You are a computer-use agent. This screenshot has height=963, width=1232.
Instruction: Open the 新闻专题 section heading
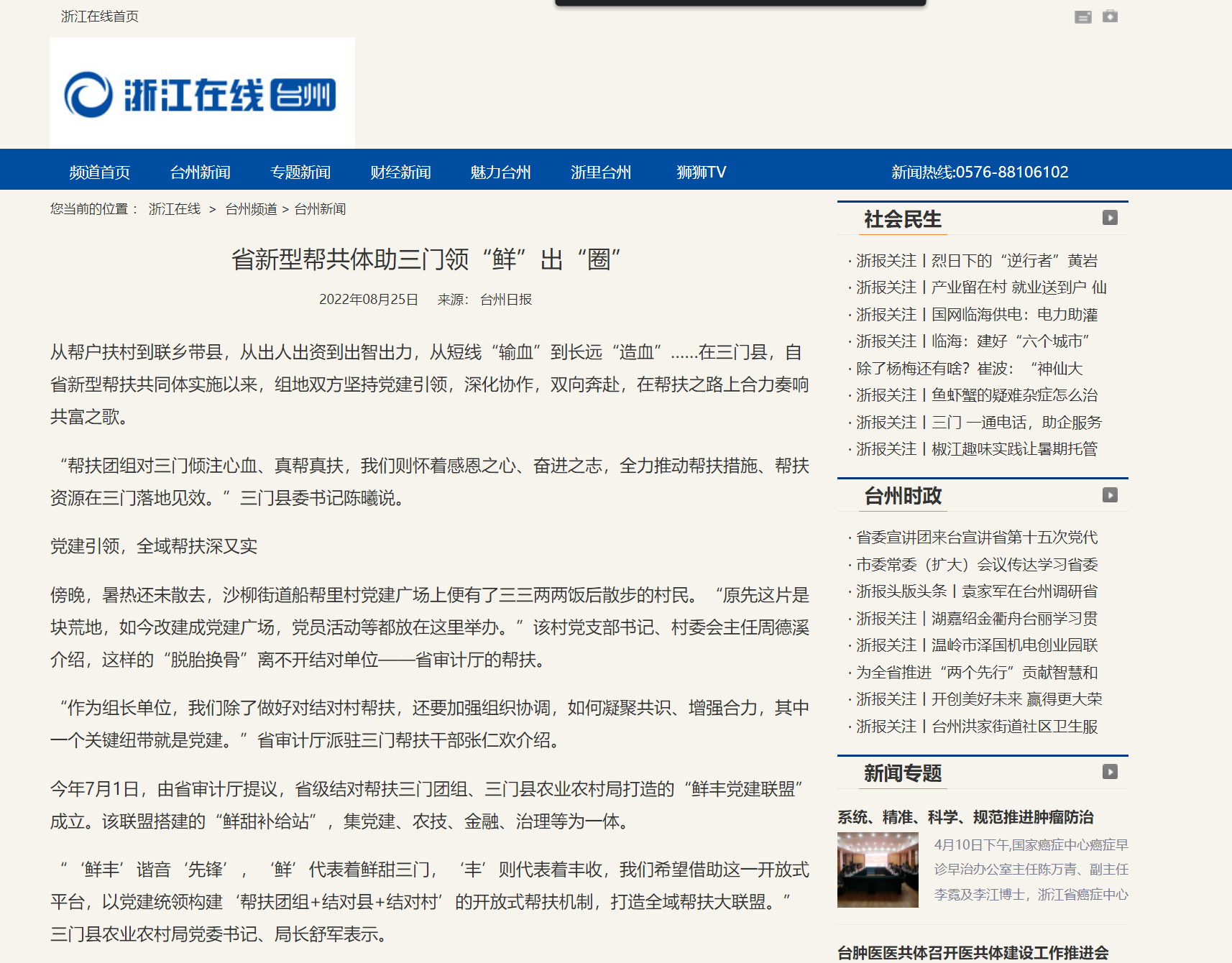coord(903,773)
